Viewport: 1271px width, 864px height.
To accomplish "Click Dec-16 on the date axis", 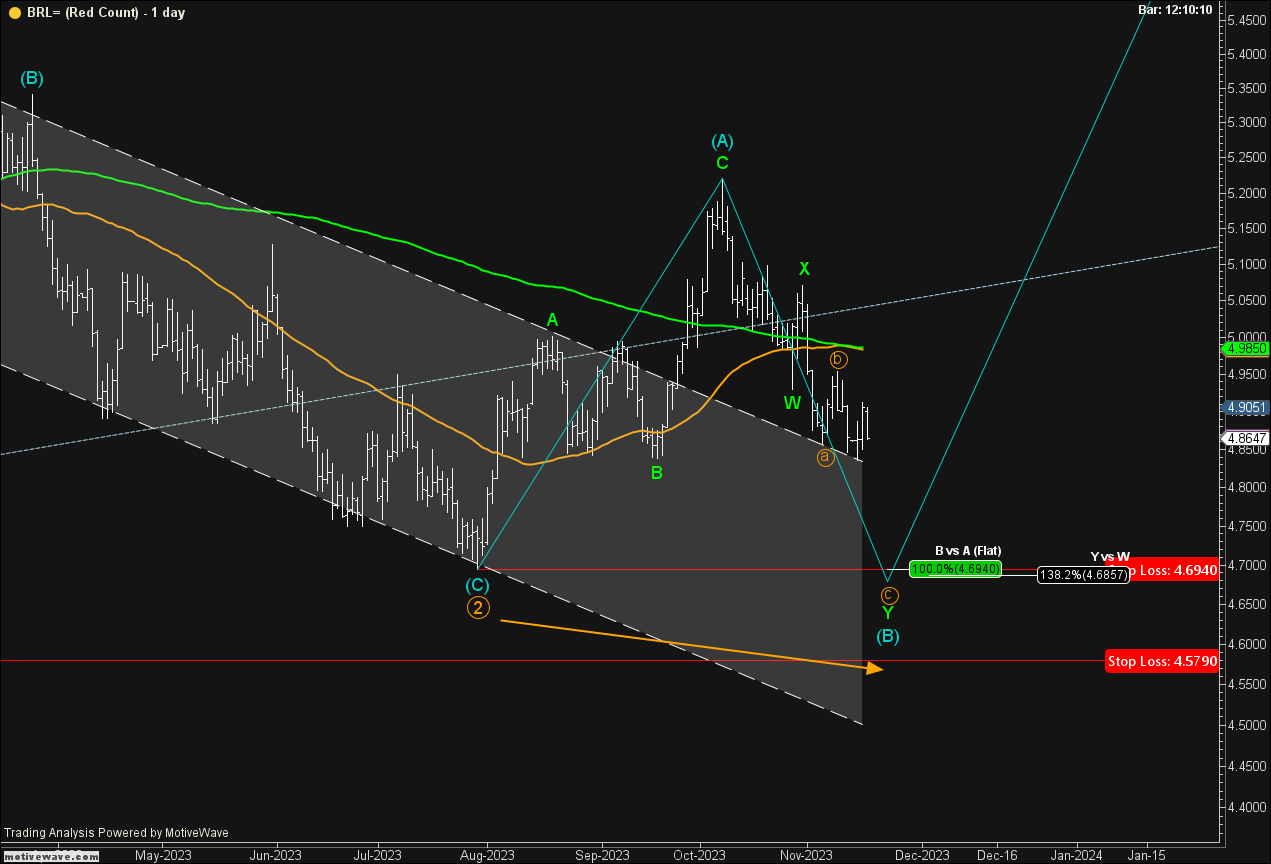I will (998, 855).
